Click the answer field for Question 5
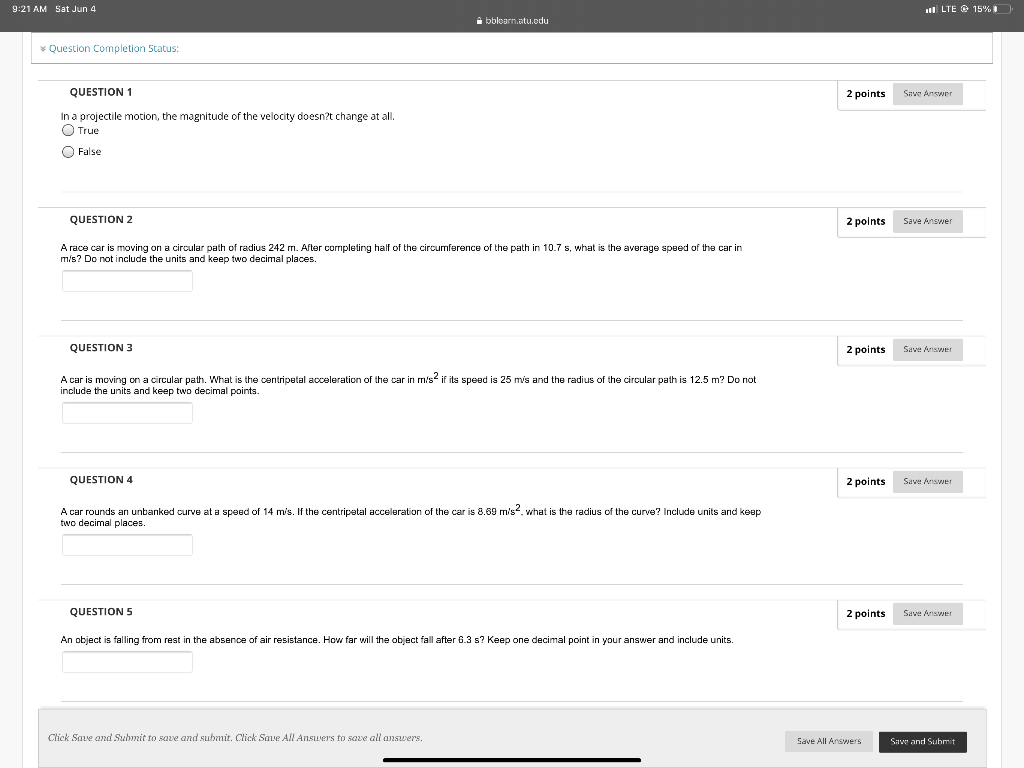This screenshot has height=768, width=1024. (127, 661)
